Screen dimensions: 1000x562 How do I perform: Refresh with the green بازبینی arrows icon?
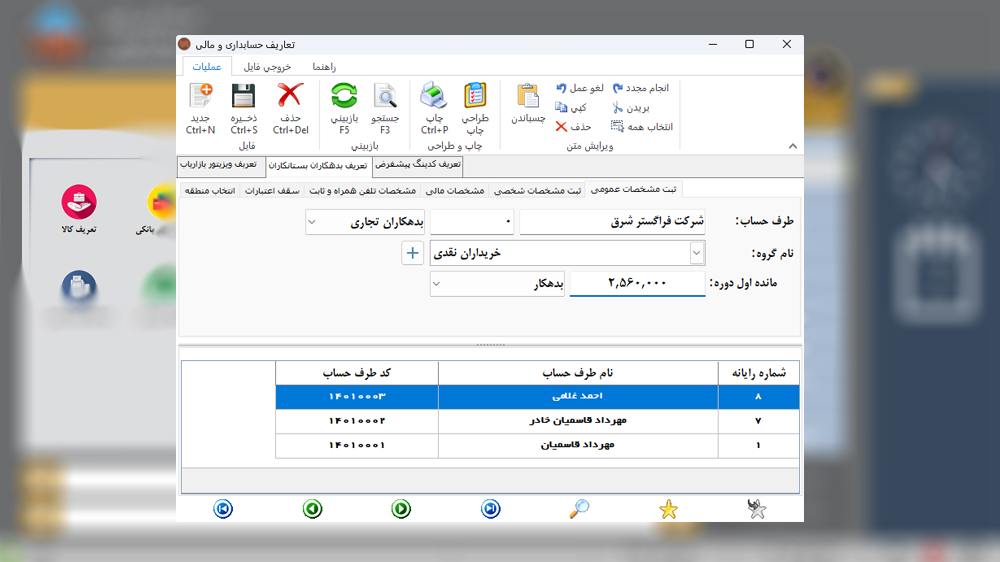(x=344, y=97)
